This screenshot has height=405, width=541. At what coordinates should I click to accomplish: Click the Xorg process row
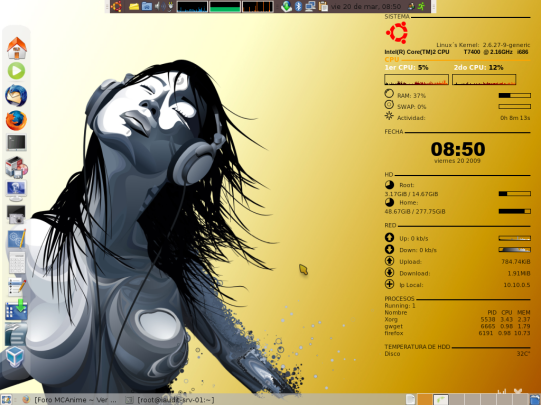tap(457, 319)
